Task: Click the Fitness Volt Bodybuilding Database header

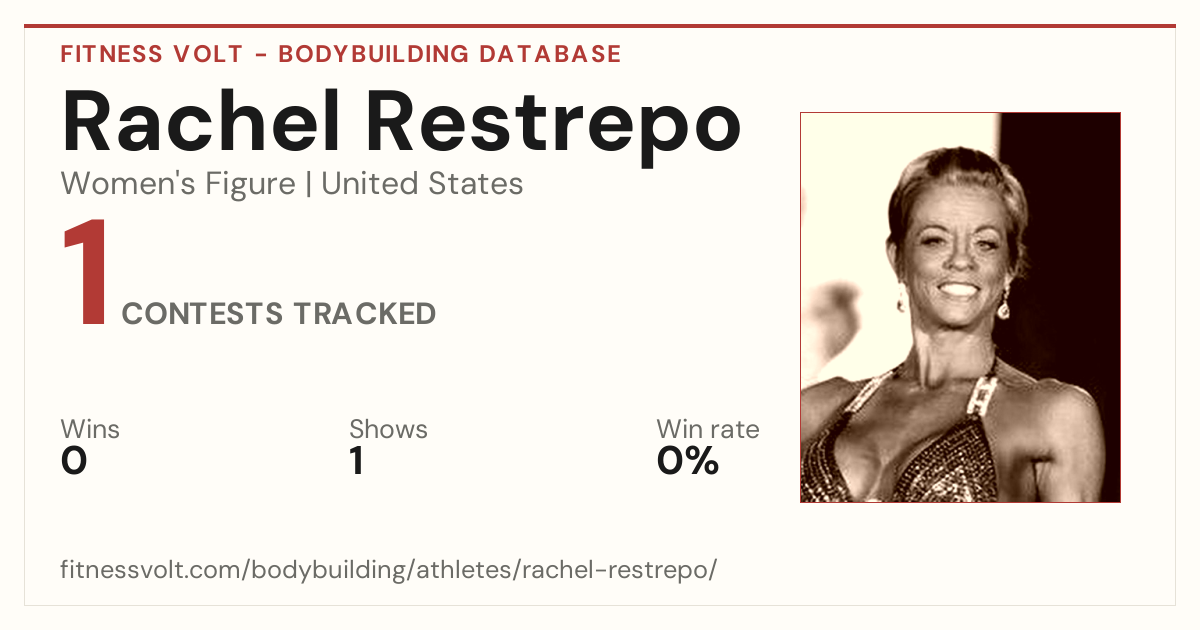Action: [341, 54]
